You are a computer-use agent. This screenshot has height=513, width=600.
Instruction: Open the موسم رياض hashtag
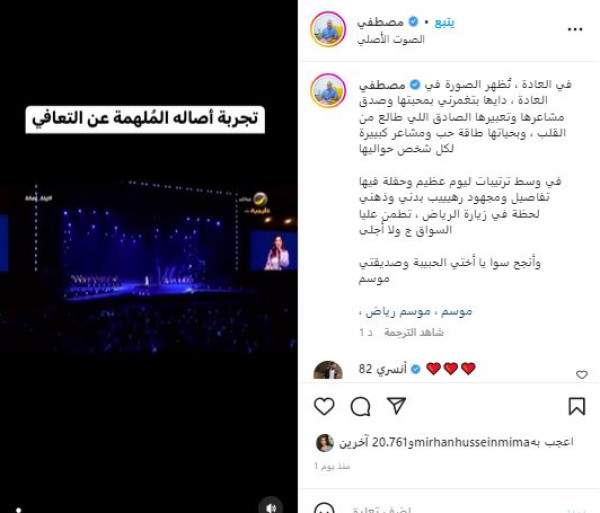tap(398, 312)
